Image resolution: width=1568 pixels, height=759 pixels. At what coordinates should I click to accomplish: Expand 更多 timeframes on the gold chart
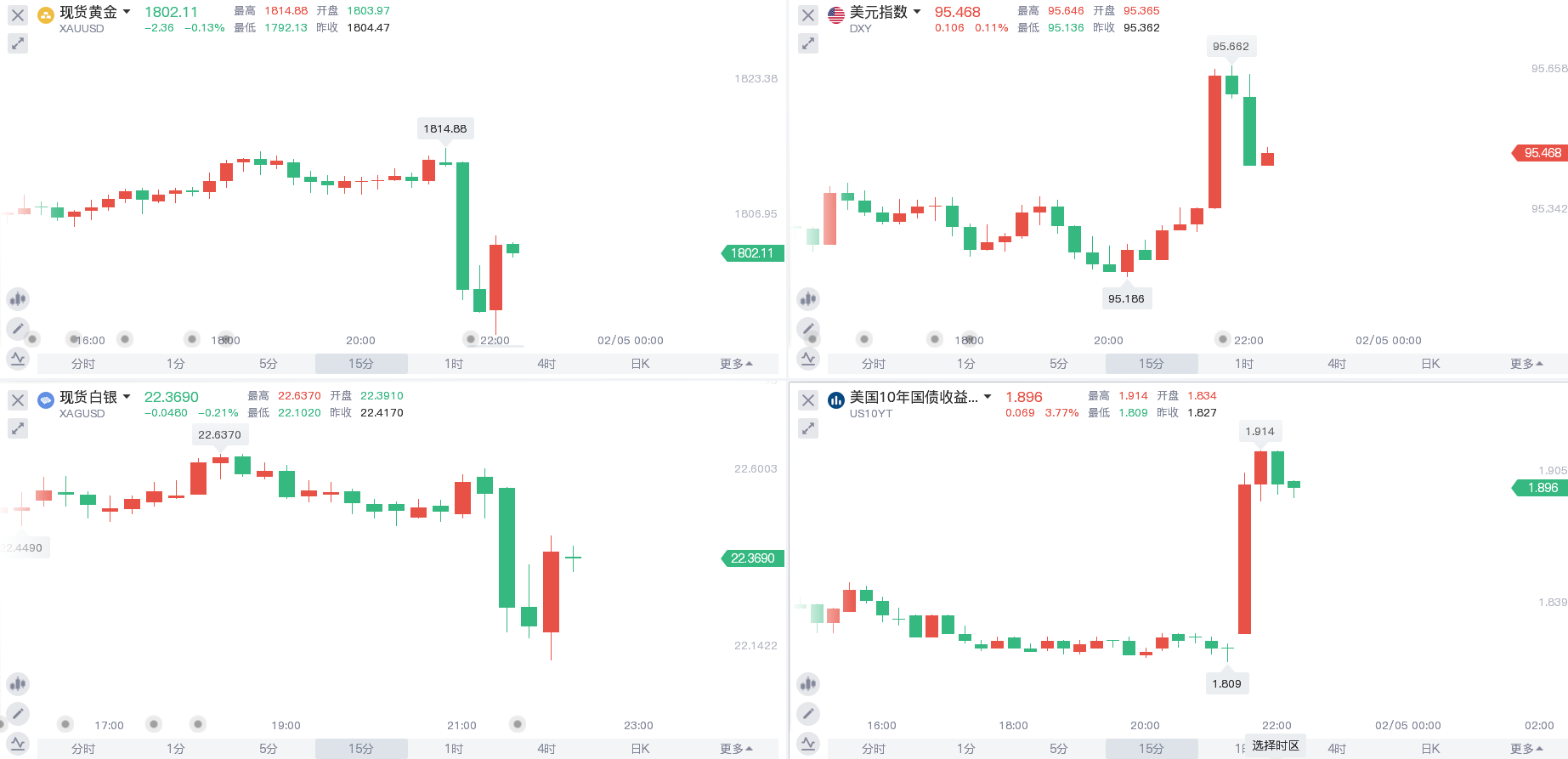(736, 364)
